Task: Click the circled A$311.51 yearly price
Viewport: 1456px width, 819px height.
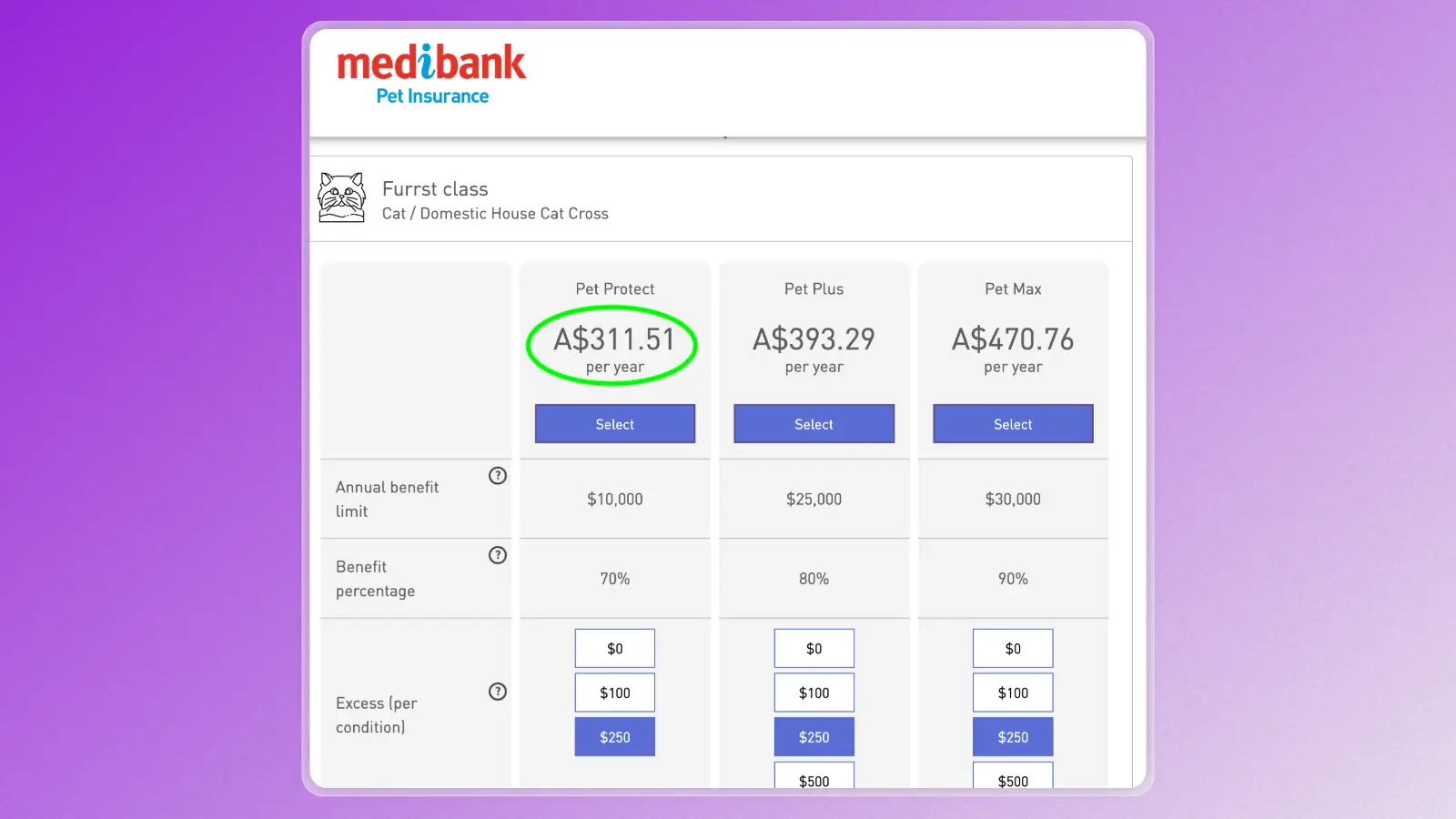Action: tap(614, 340)
